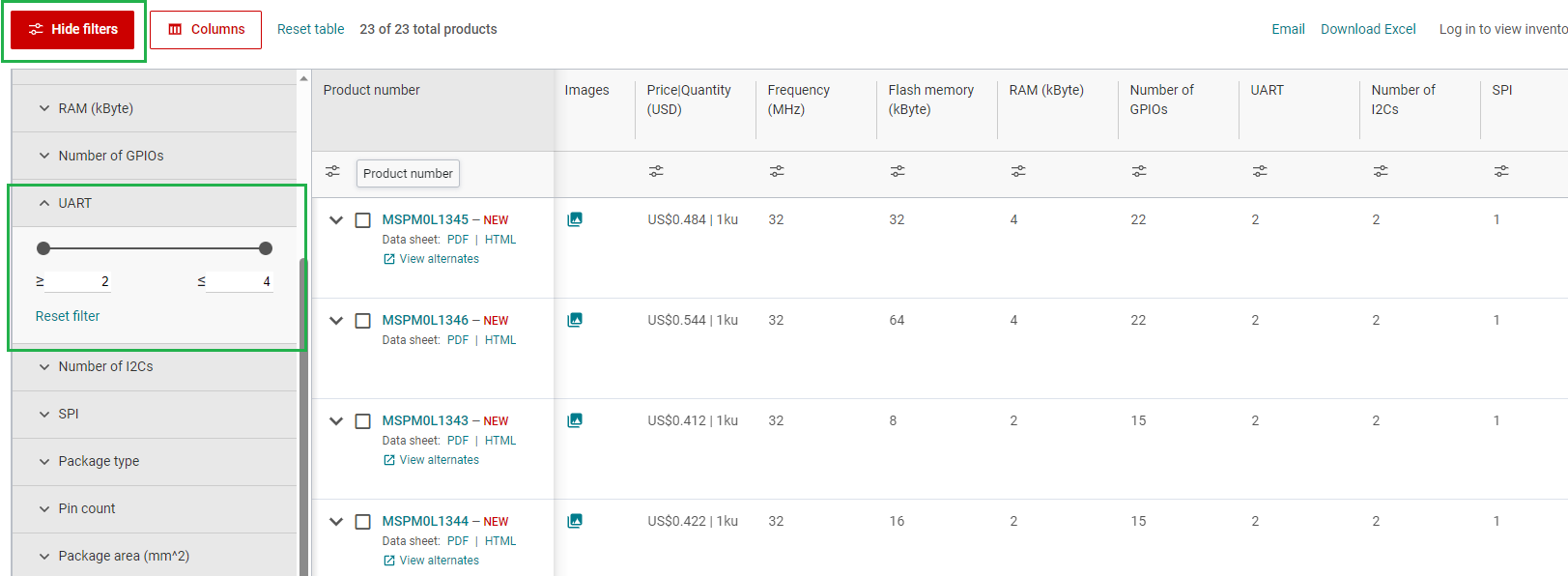
Task: Open the Frequency column filter icon
Action: tap(777, 171)
